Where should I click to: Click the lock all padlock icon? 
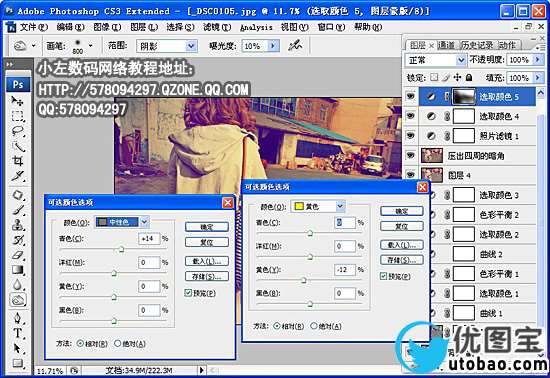click(469, 77)
